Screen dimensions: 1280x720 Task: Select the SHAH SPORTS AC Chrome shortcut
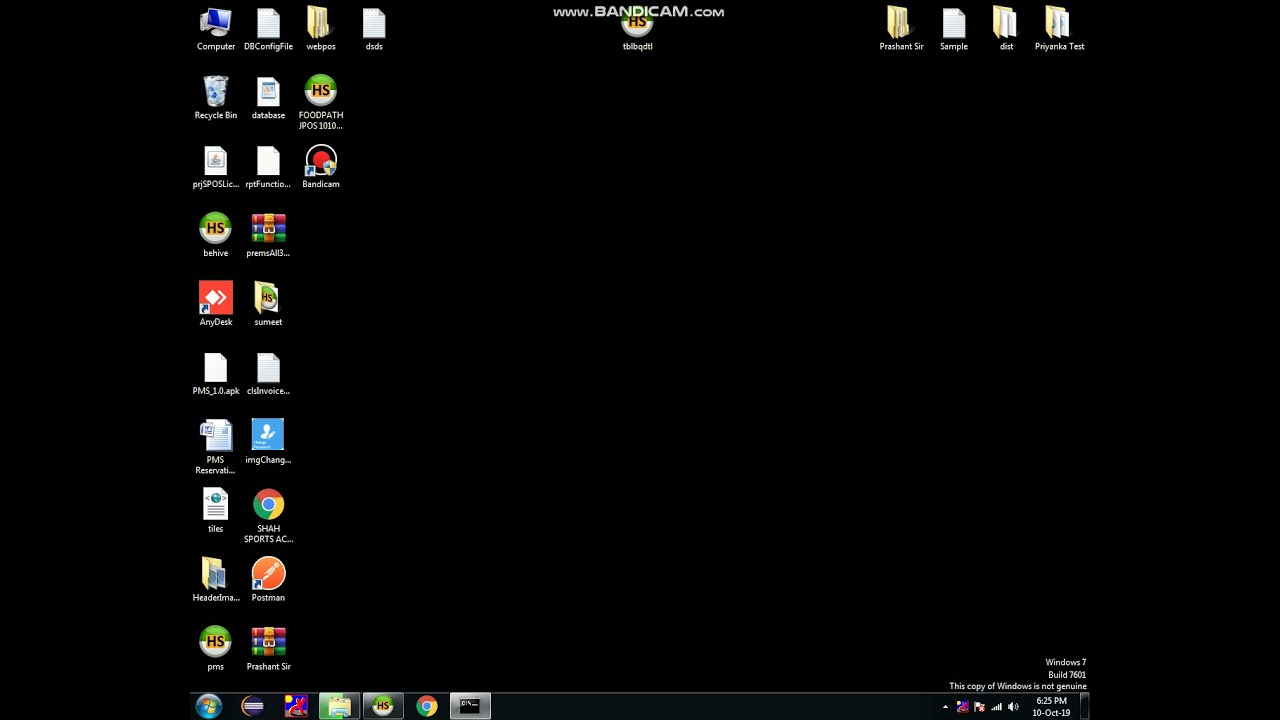(268, 516)
